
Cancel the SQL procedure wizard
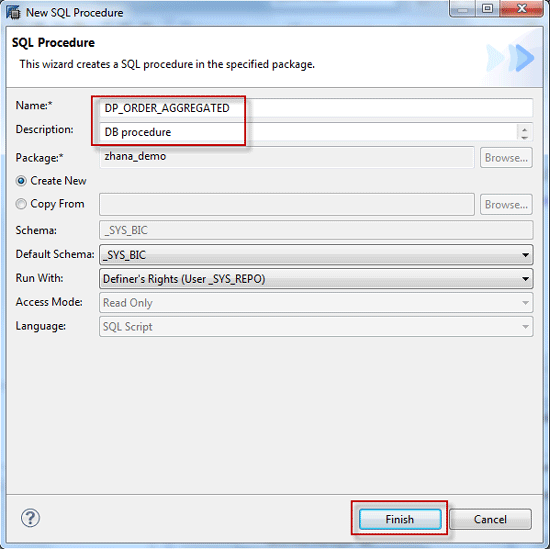(490, 519)
